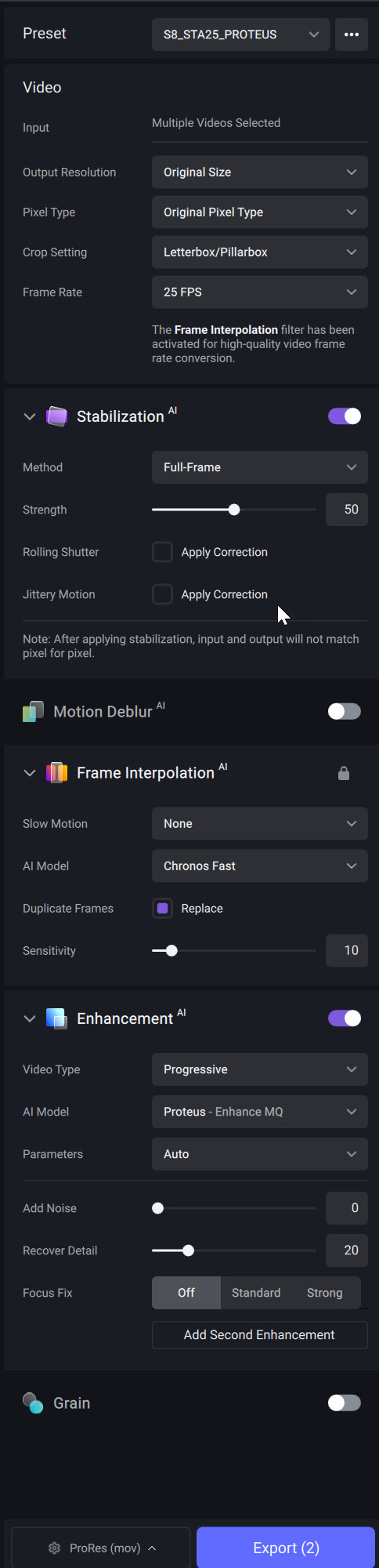Click the Frame Interpolation lock icon

[x=344, y=774]
